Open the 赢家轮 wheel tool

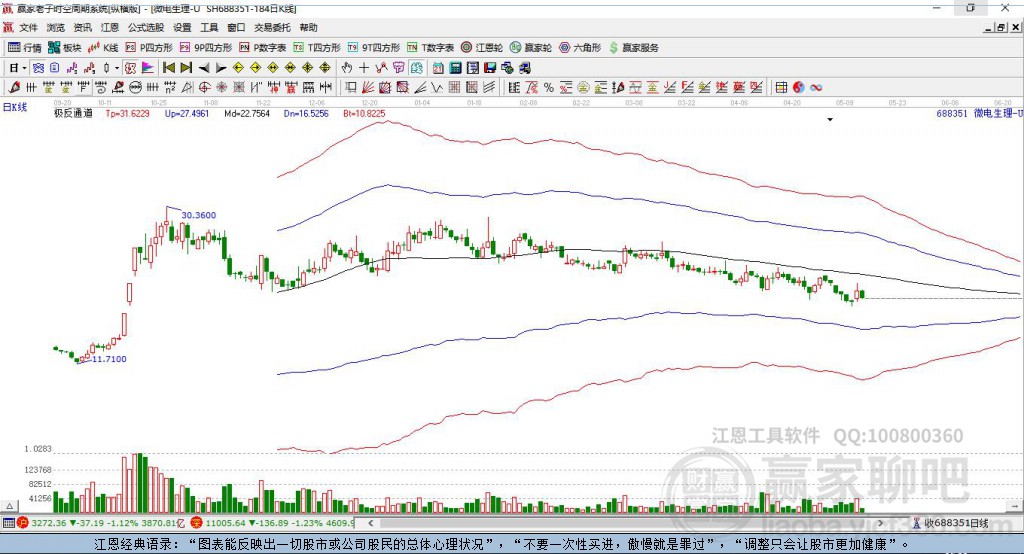531,48
